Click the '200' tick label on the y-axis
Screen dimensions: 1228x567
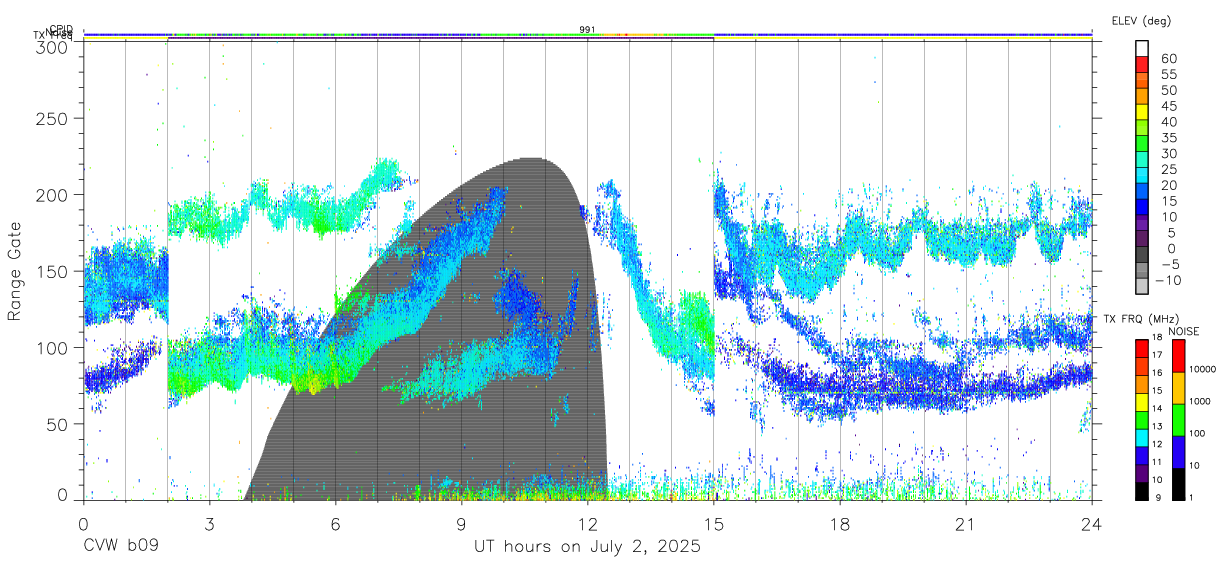[x=52, y=194]
